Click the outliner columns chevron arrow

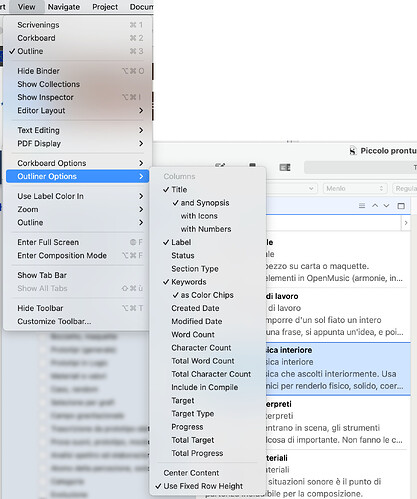click(x=406, y=223)
